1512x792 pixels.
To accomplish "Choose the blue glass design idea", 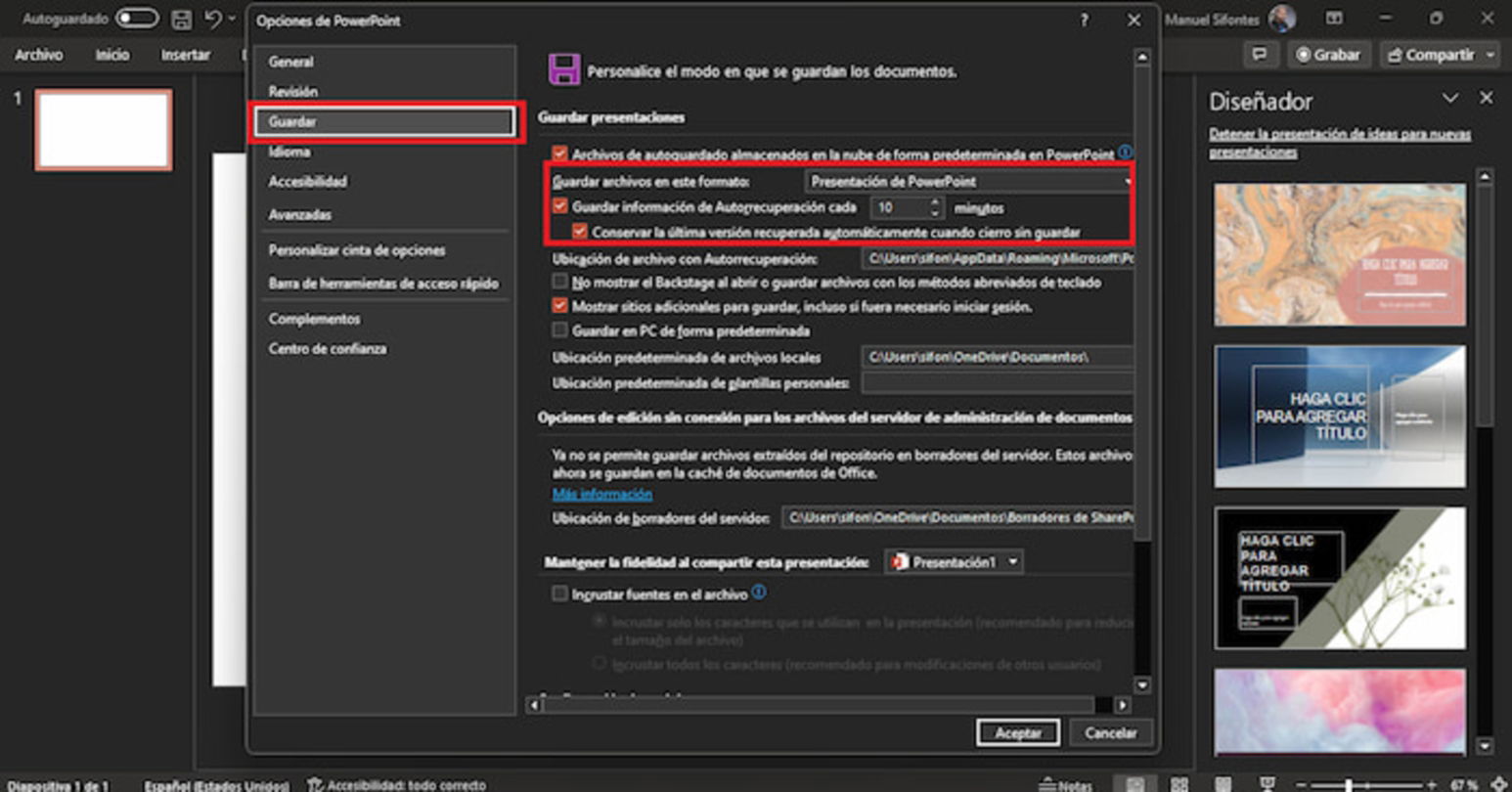I will (1340, 417).
